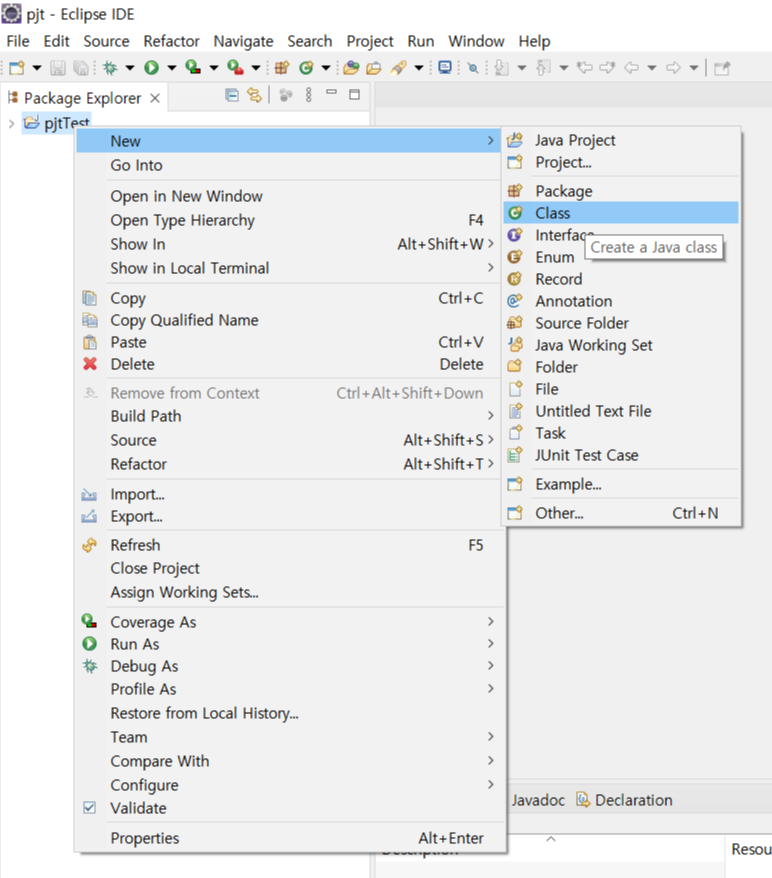
Task: Click Open Type Hierarchy in context menu
Action: (x=288, y=220)
